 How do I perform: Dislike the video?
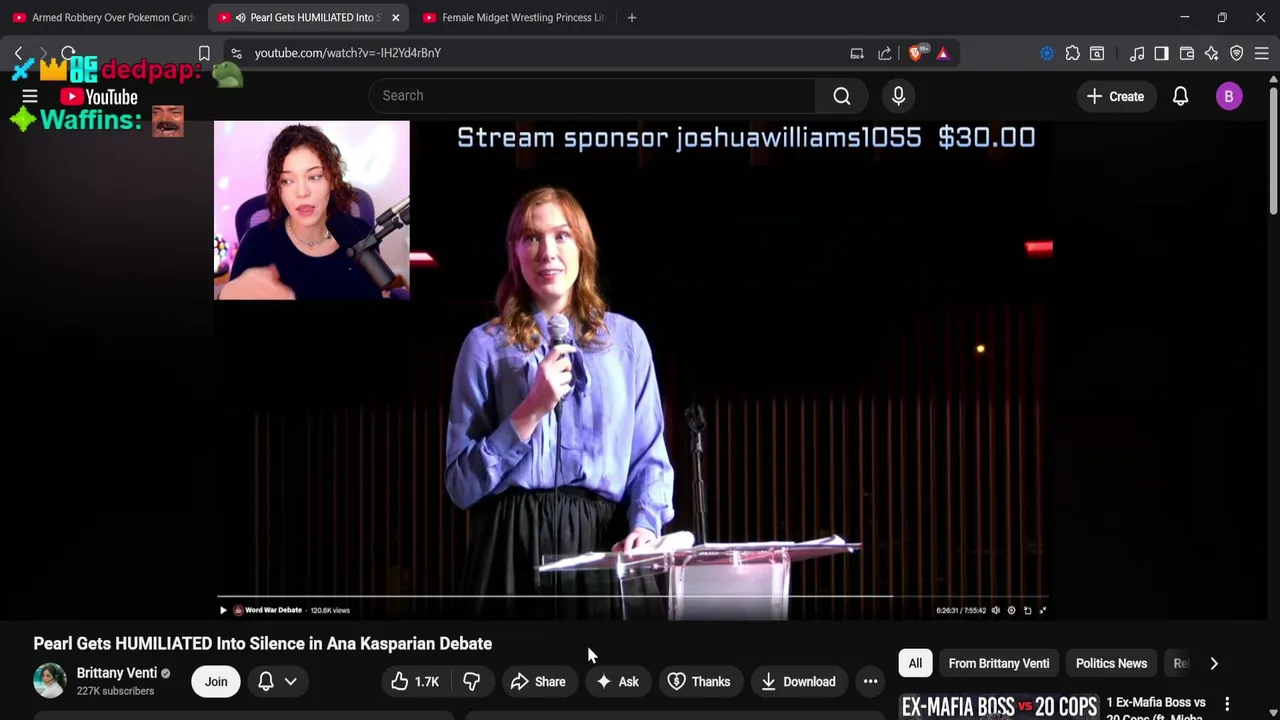[471, 681]
